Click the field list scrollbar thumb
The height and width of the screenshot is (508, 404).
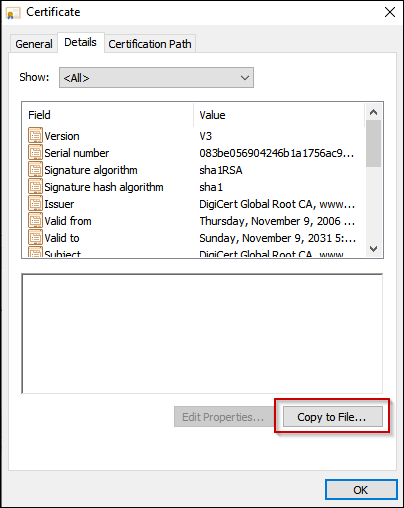click(373, 144)
